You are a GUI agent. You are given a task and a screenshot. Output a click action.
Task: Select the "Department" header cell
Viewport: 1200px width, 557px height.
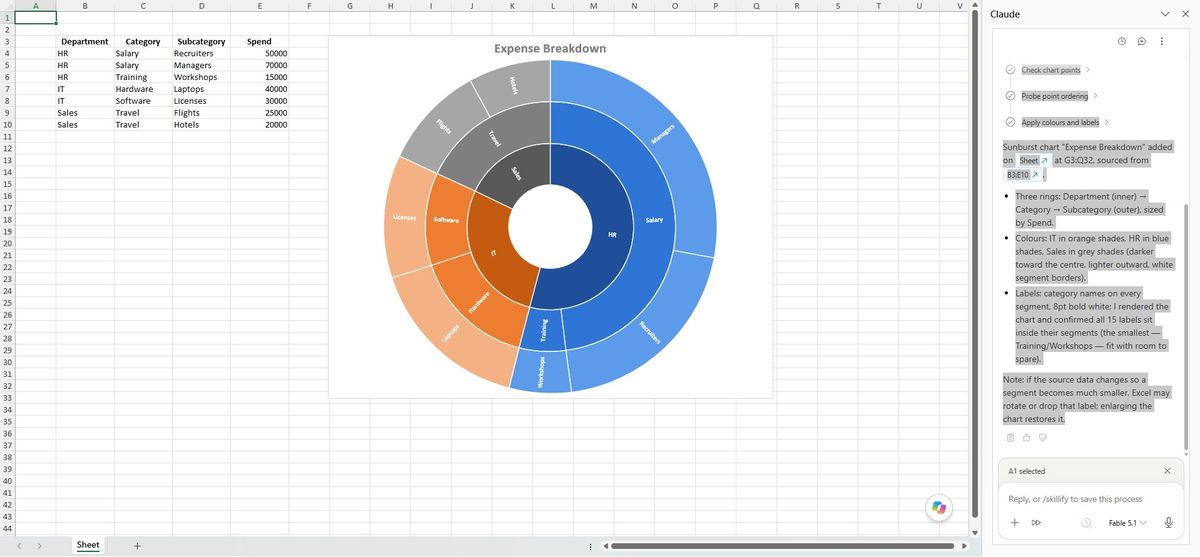85,42
